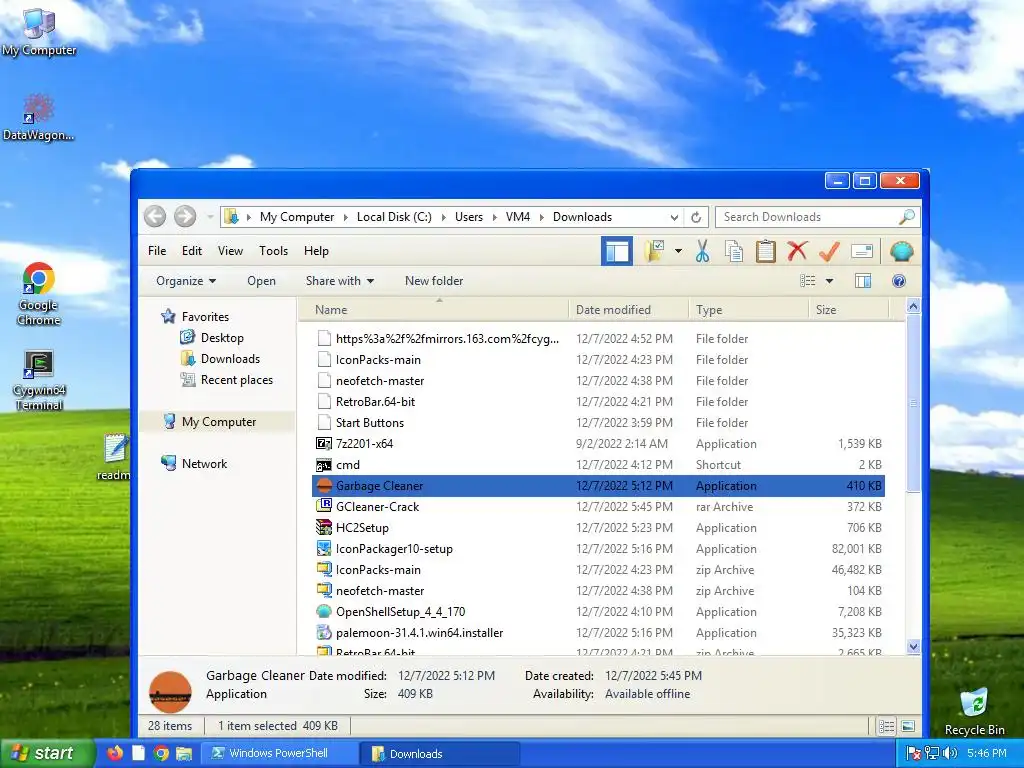Select the palemoon-31.4.1.win64.installer file
The height and width of the screenshot is (768, 1024).
[598, 633]
